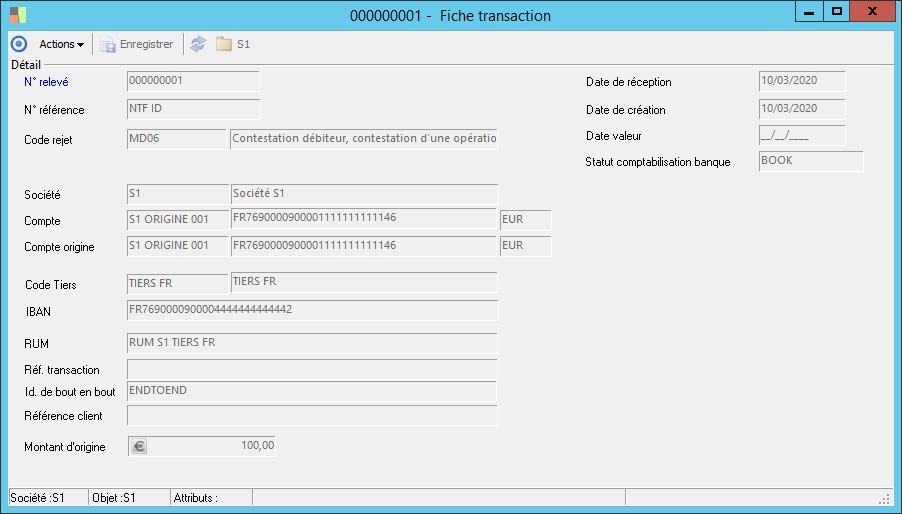Click the resize grip in status bar corner

coord(885,499)
